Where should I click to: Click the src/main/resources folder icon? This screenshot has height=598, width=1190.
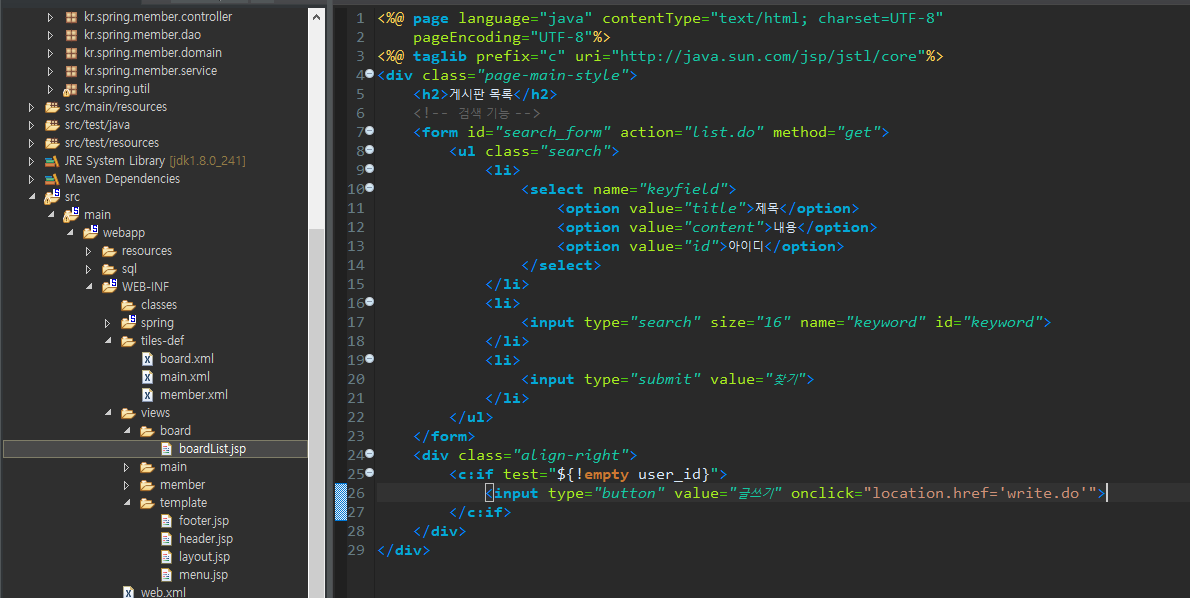click(x=52, y=107)
